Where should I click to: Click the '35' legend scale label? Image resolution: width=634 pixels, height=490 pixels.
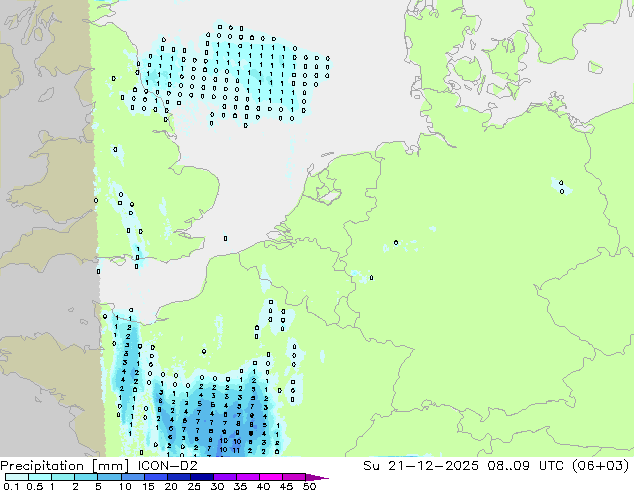click(240, 486)
